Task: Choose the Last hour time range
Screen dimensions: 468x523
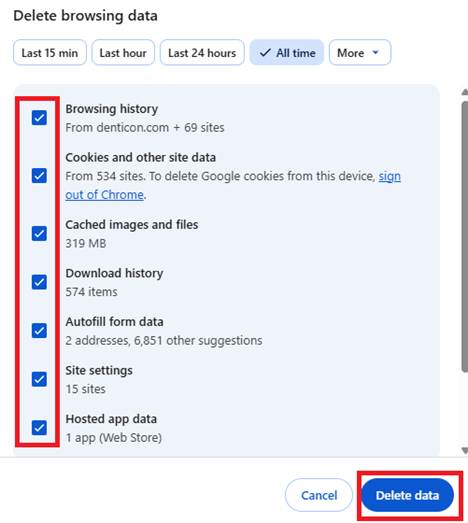Action: pos(123,53)
